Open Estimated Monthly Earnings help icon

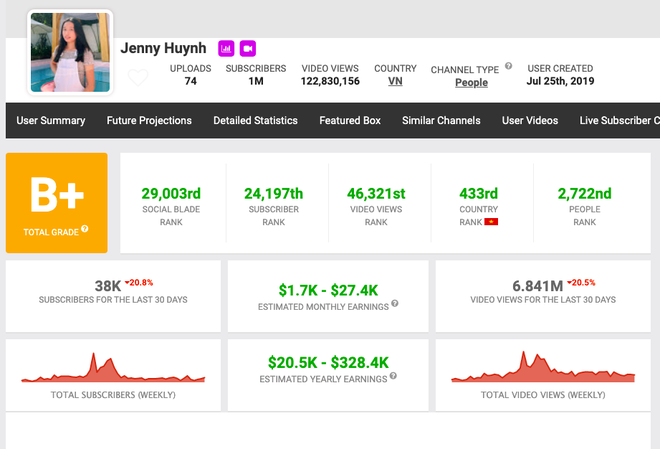tap(395, 303)
